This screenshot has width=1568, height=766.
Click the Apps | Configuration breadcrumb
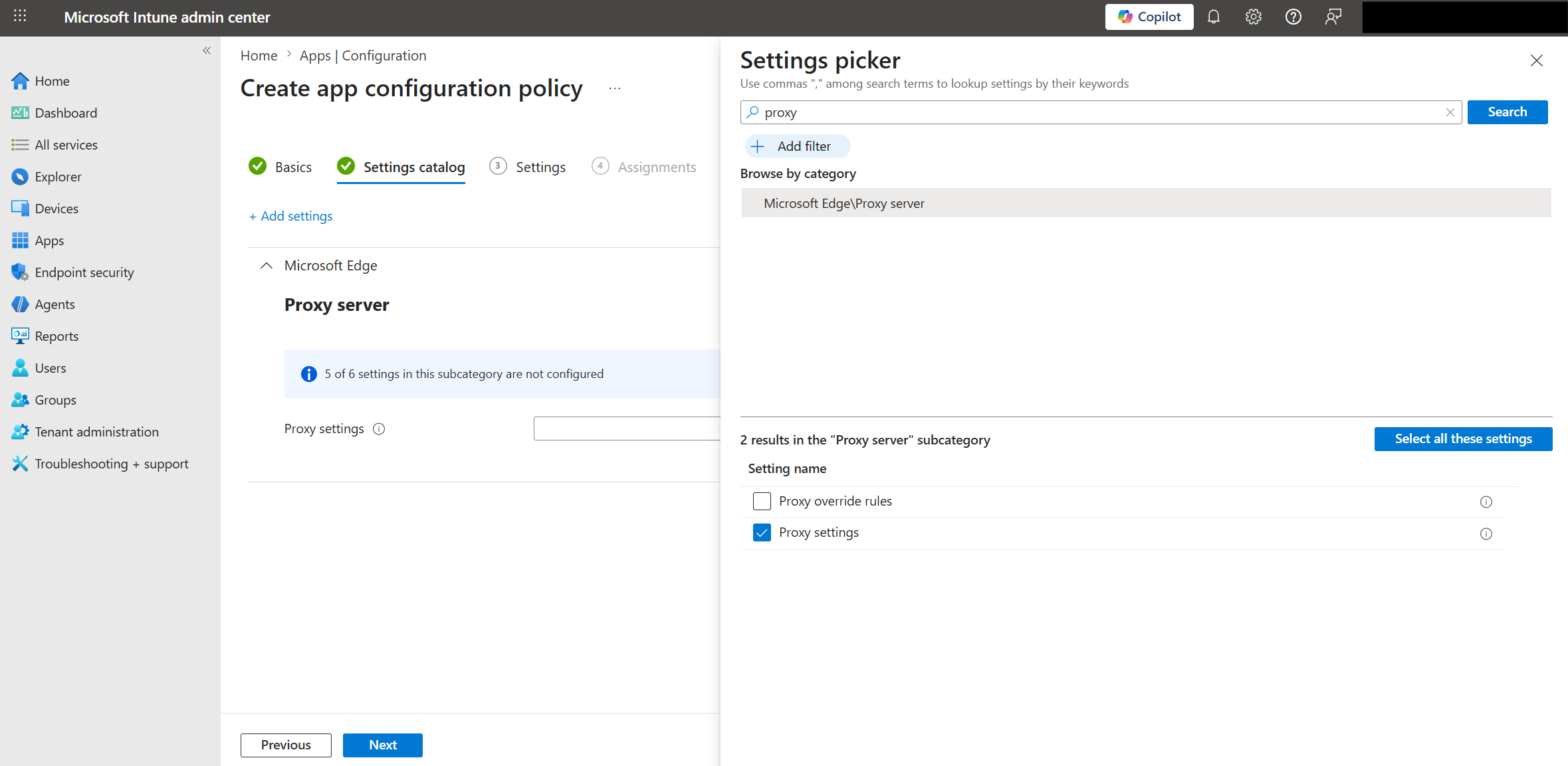[363, 56]
